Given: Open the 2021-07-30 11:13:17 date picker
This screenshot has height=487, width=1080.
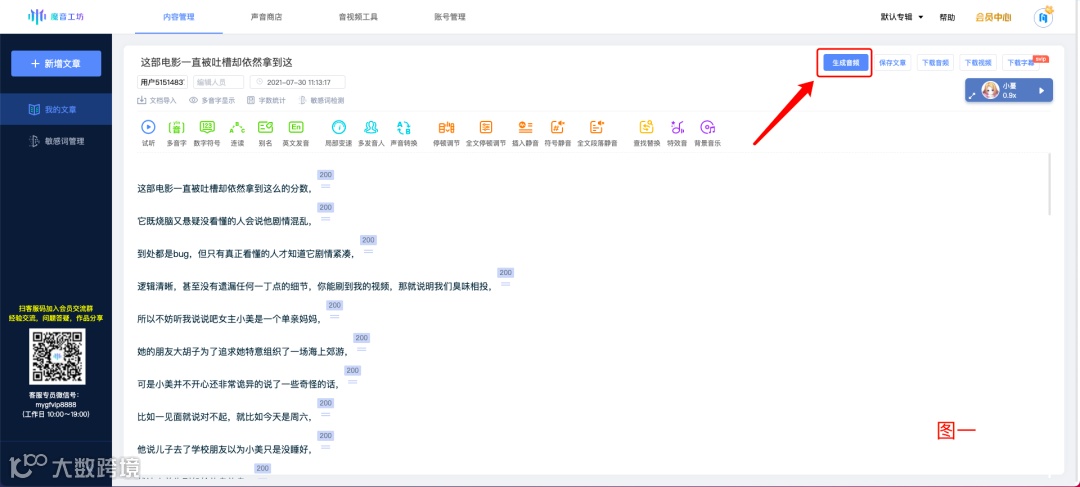Looking at the screenshot, I should (x=298, y=82).
